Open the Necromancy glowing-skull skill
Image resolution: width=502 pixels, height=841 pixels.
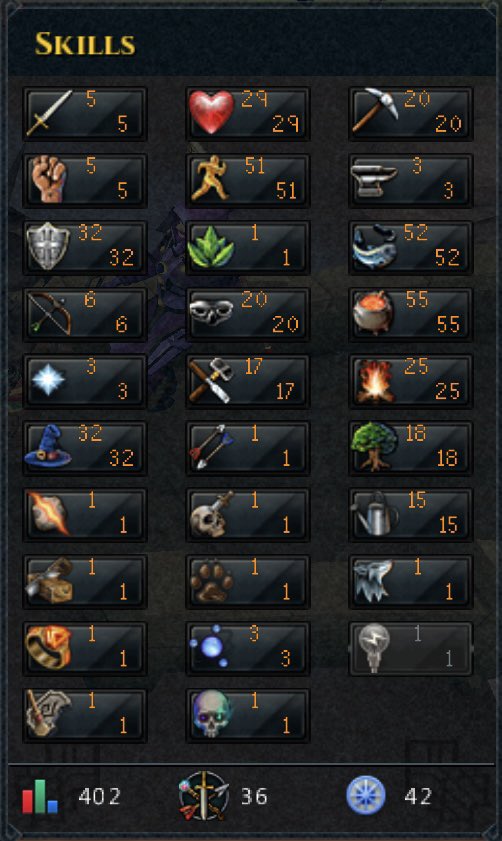click(248, 715)
